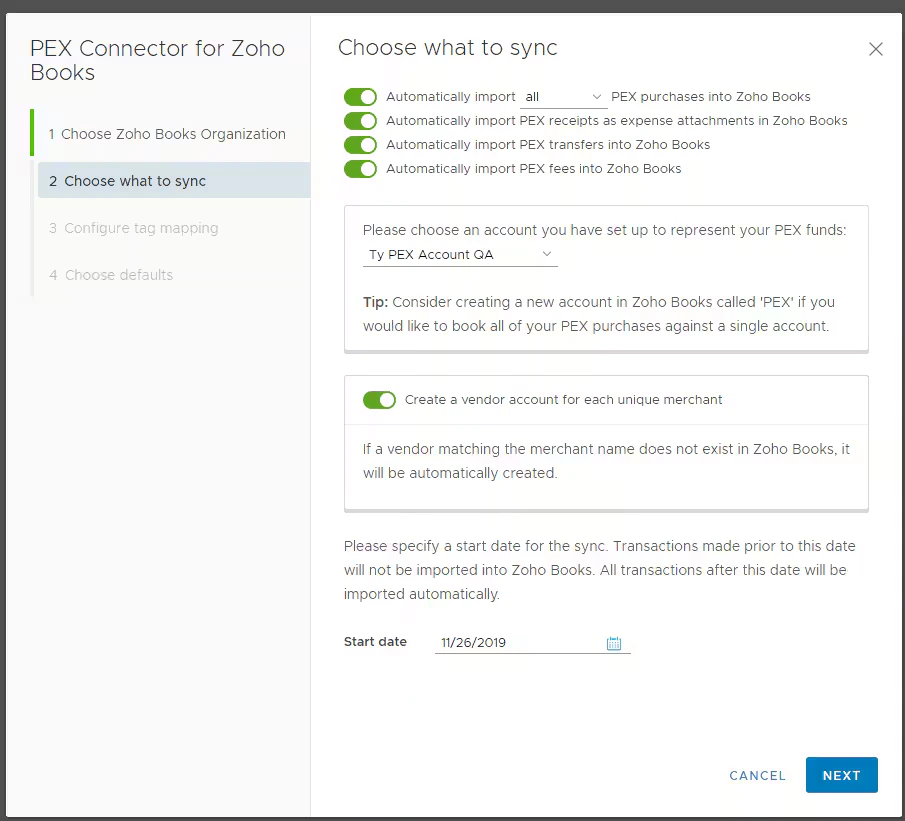Toggle automatic import of PEX transfers

tap(360, 145)
